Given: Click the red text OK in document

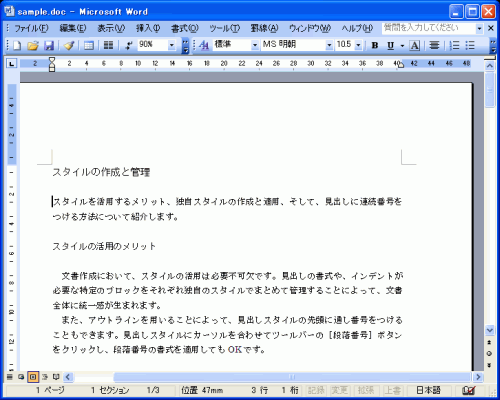Looking at the screenshot, I should coord(235,349).
